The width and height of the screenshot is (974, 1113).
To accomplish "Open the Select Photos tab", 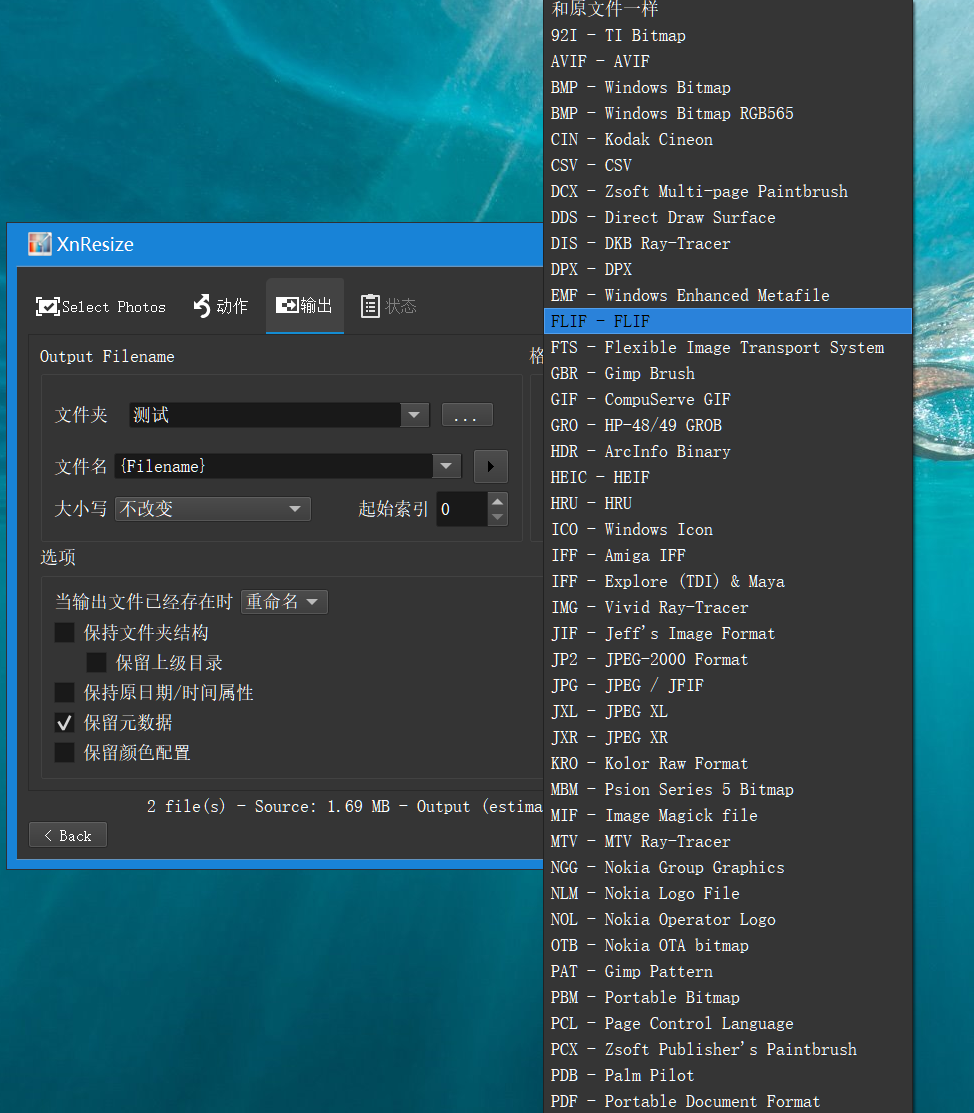I will (x=101, y=307).
